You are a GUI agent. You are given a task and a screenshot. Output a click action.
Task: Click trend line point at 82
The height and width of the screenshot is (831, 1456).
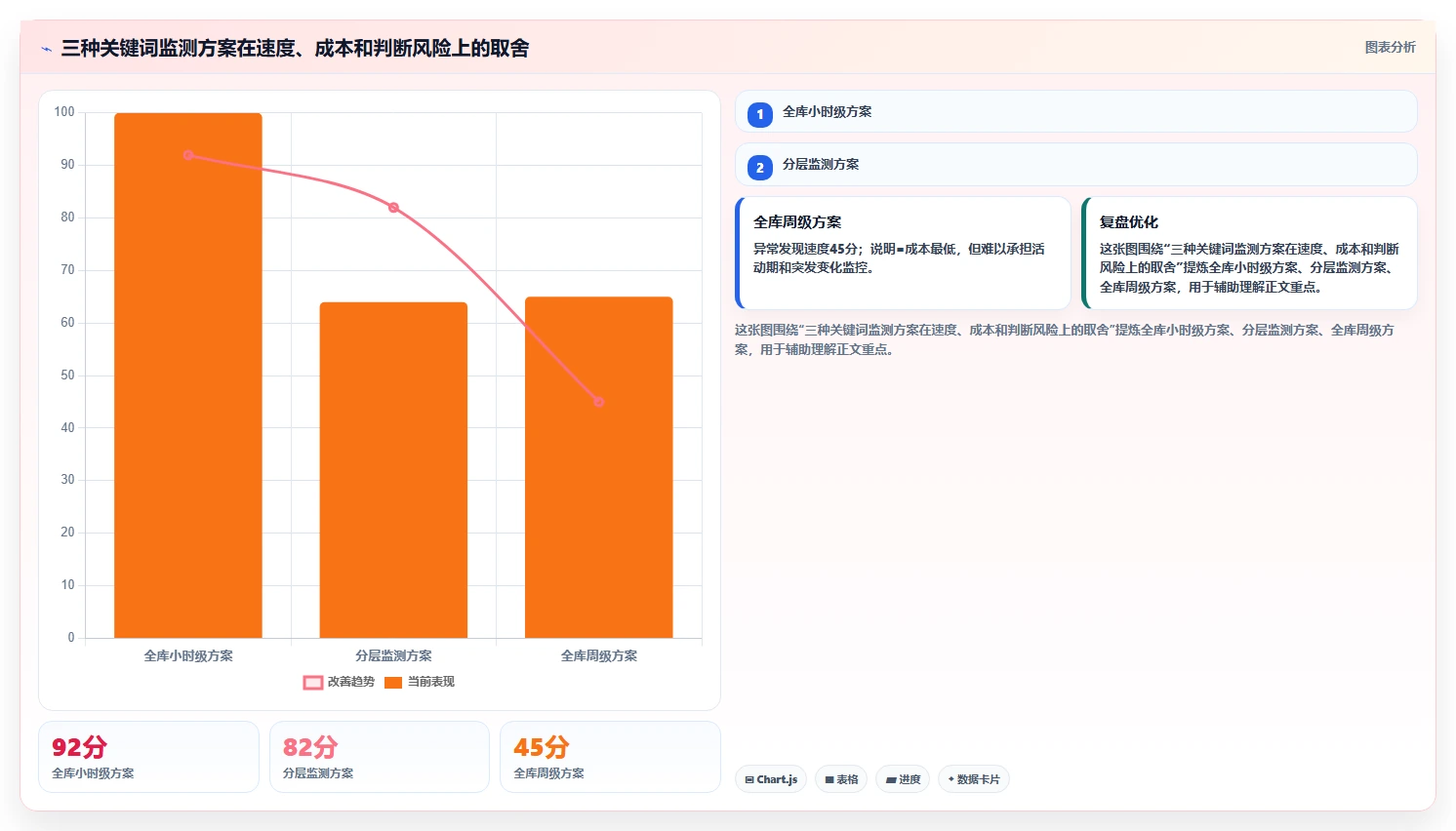[393, 208]
